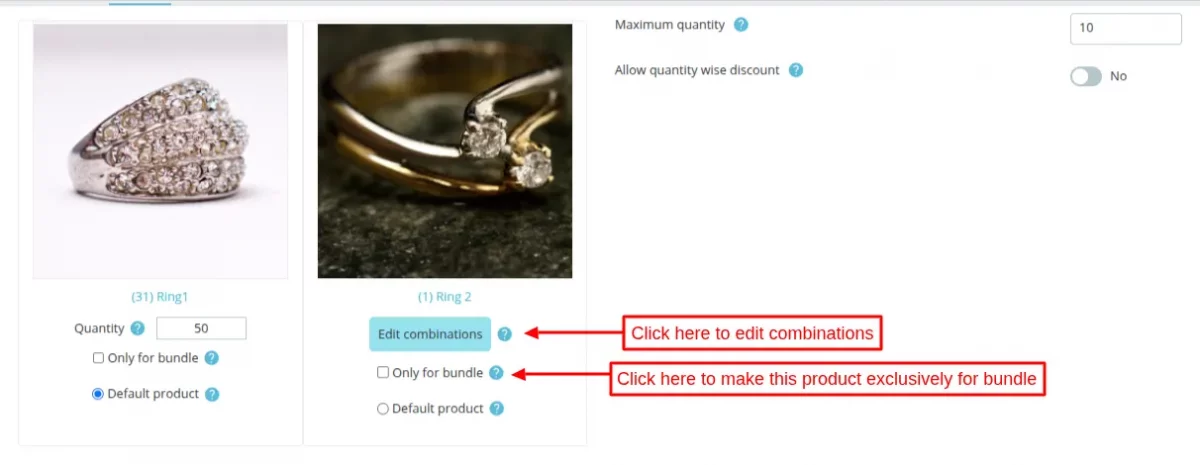This screenshot has width=1200, height=465.
Task: Enable the quantity wise discount toggle
Action: tap(1086, 76)
